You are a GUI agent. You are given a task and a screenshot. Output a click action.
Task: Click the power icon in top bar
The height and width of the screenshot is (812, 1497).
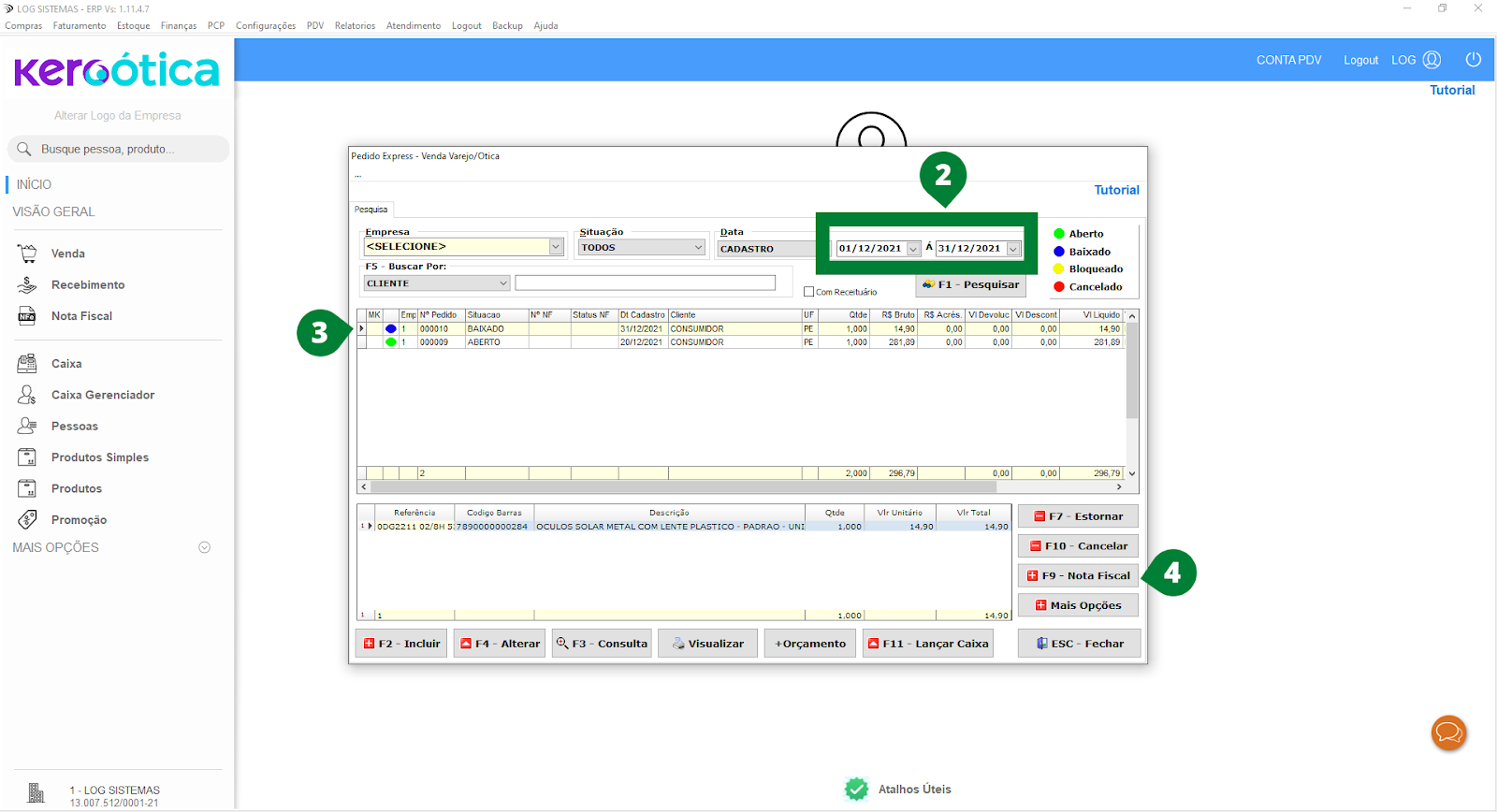tap(1474, 60)
